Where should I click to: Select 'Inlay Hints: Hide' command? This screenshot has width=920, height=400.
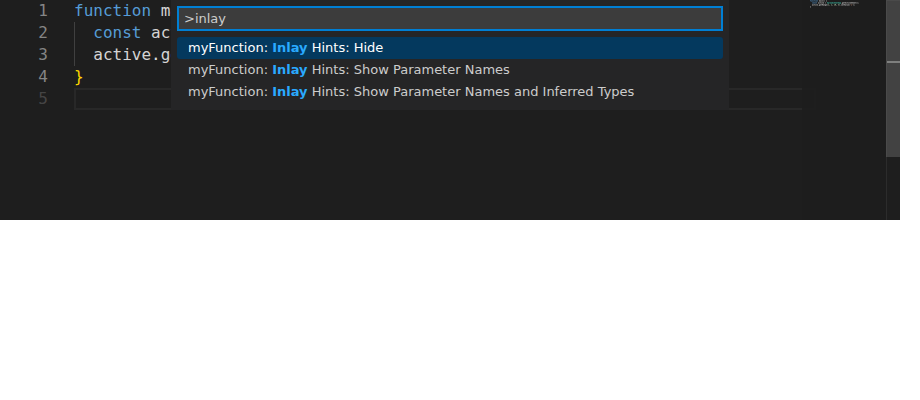pos(449,48)
